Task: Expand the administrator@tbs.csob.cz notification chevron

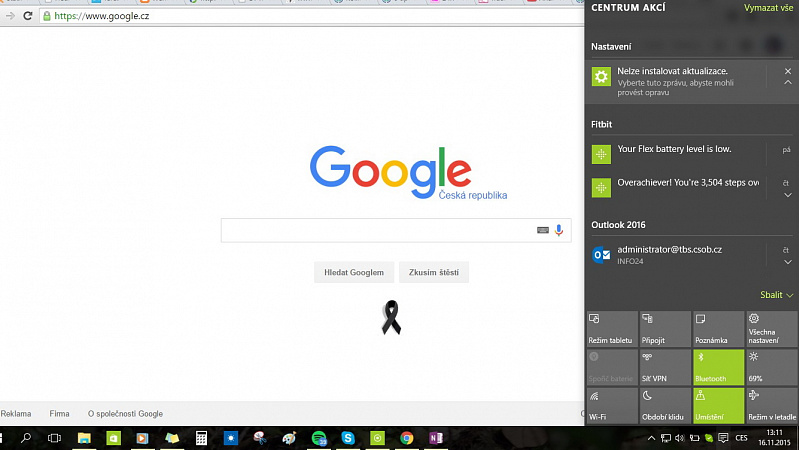Action: tap(788, 262)
